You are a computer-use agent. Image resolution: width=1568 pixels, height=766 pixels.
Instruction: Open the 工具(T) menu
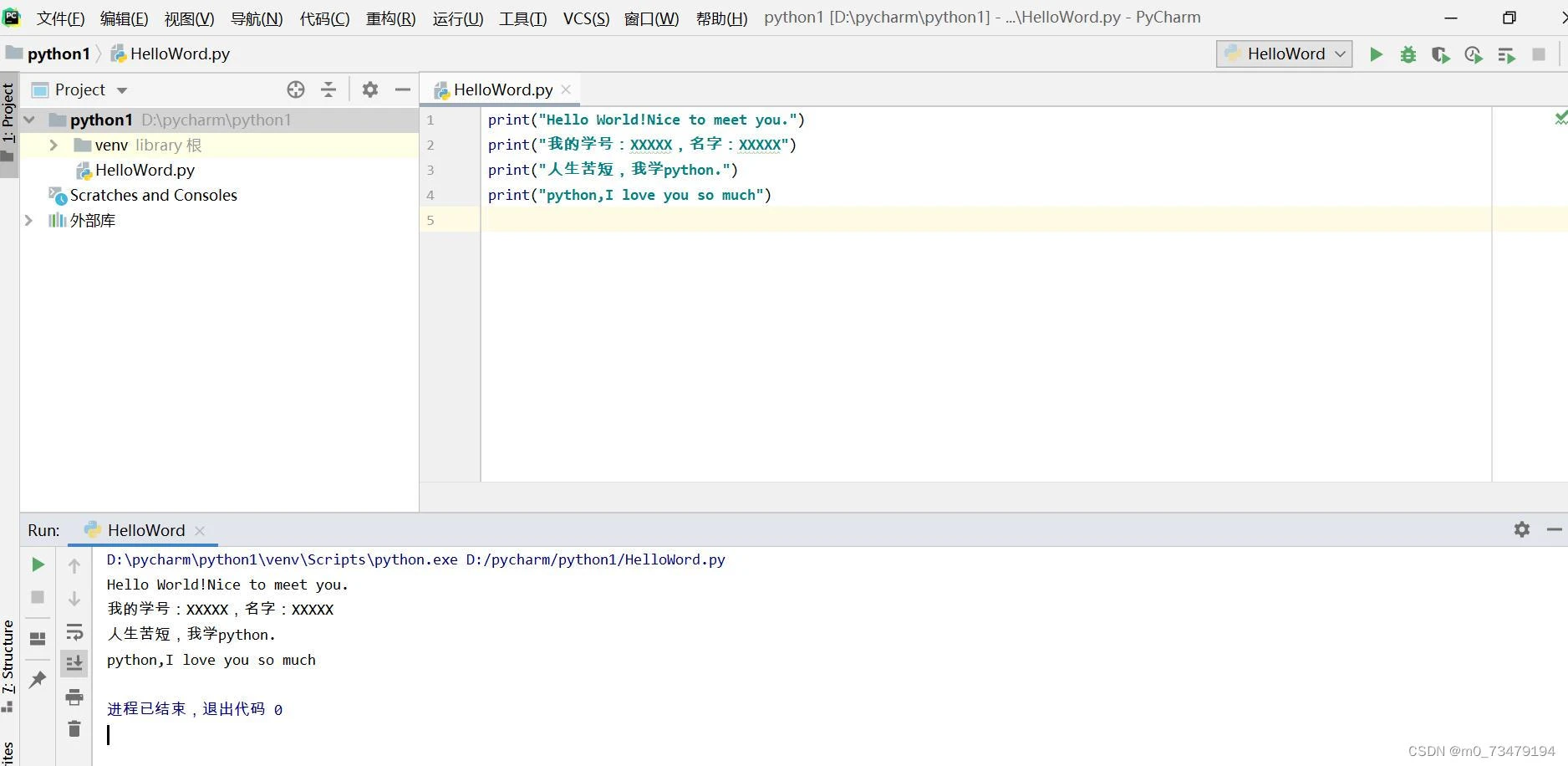tap(523, 18)
